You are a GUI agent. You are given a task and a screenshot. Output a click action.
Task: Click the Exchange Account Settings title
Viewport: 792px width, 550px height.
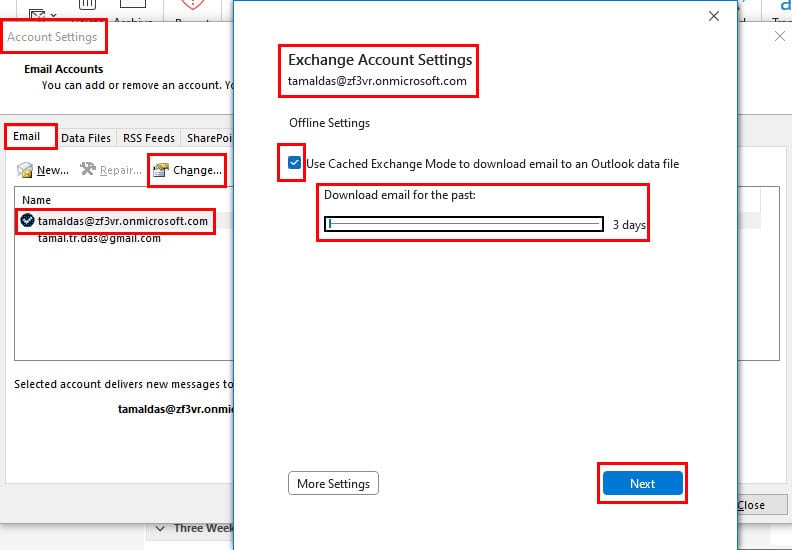click(x=380, y=60)
